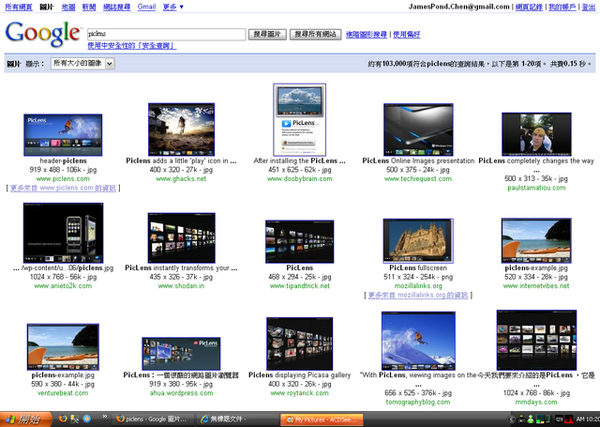The height and width of the screenshot is (427, 600).
Task: Open the 網誌搜尋 blog search link
Action: point(117,7)
